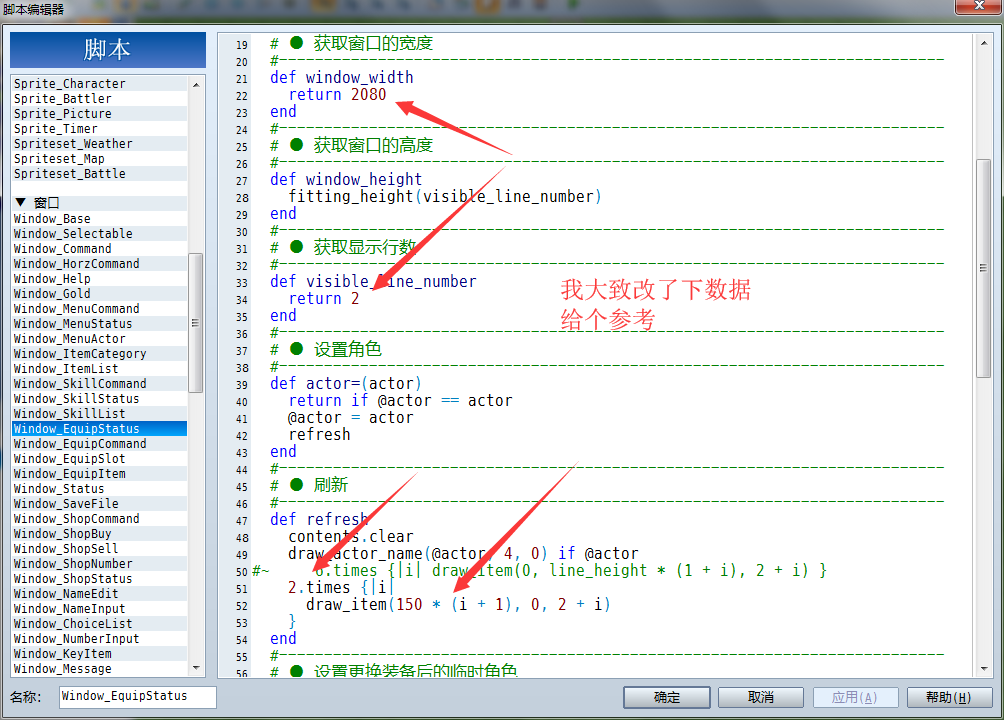Open the Window_EquipItem script
The width and height of the screenshot is (1004, 720).
[x=99, y=474]
